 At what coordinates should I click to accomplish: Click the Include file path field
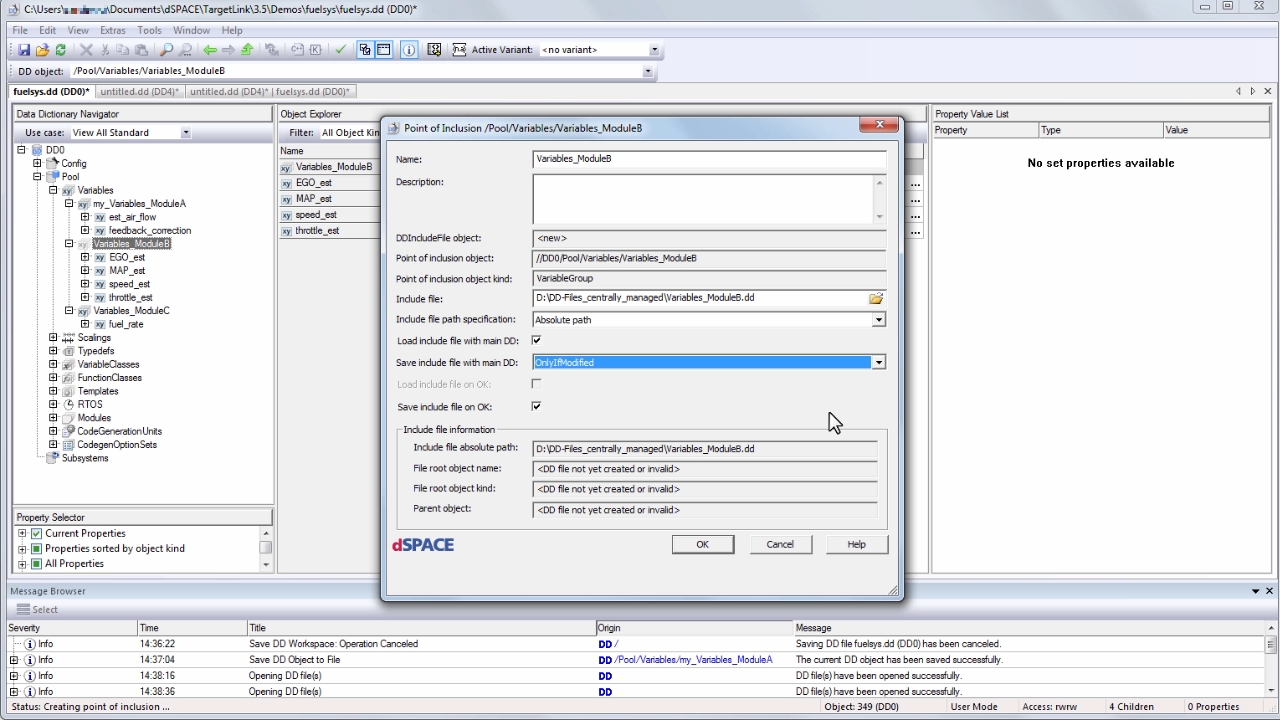click(700, 298)
